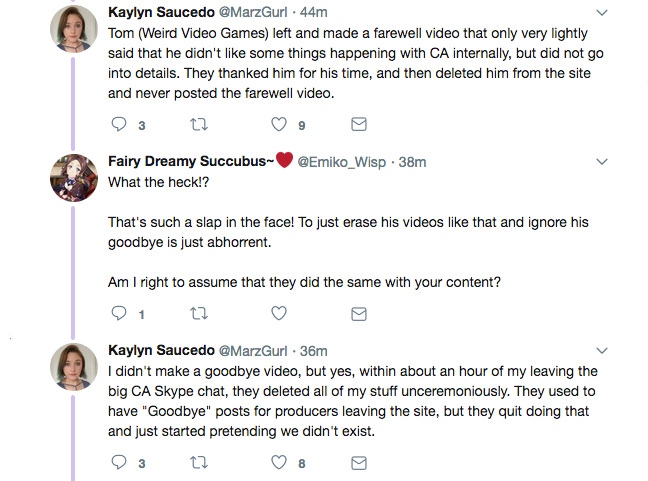
Task: Expand the menu caret on Emiko_Wisp's tweet
Action: pyautogui.click(x=601, y=161)
